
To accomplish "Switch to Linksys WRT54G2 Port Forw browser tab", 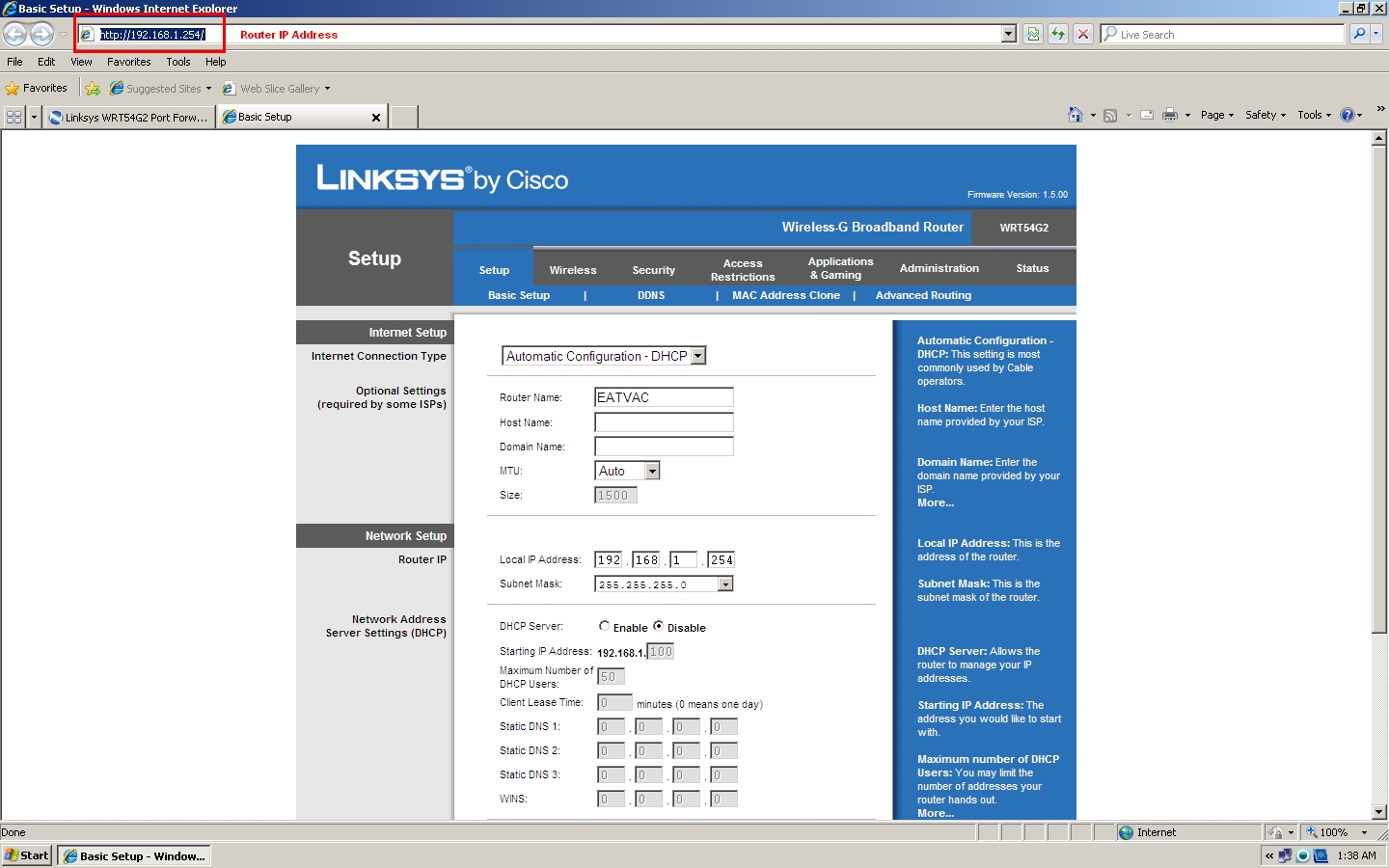I will (129, 118).
